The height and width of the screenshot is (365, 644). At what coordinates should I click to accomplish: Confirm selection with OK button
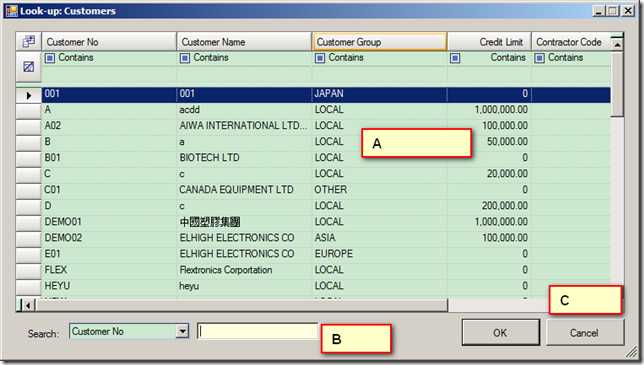(501, 333)
